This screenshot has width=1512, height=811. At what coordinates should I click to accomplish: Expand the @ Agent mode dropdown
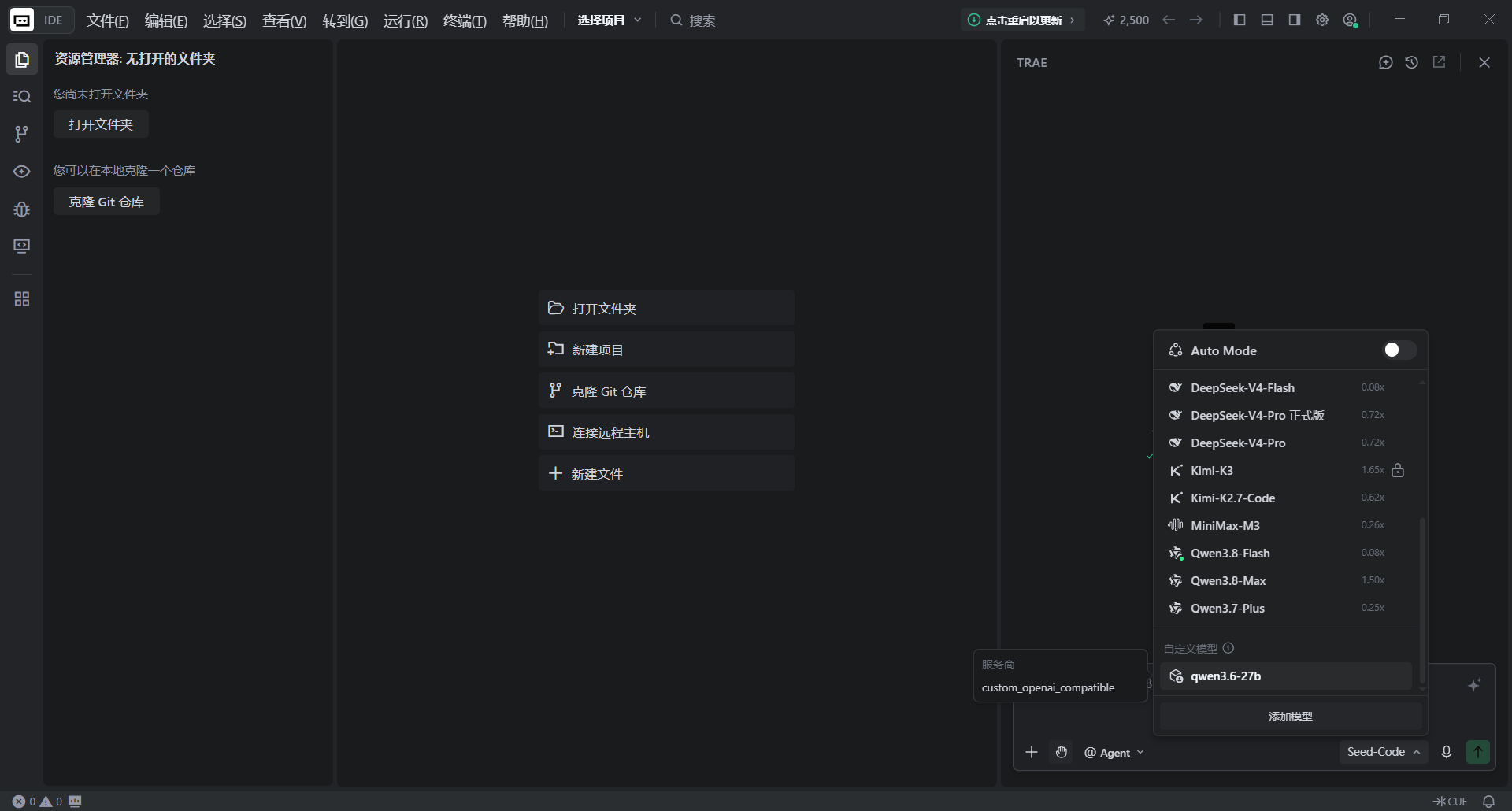tap(1114, 753)
